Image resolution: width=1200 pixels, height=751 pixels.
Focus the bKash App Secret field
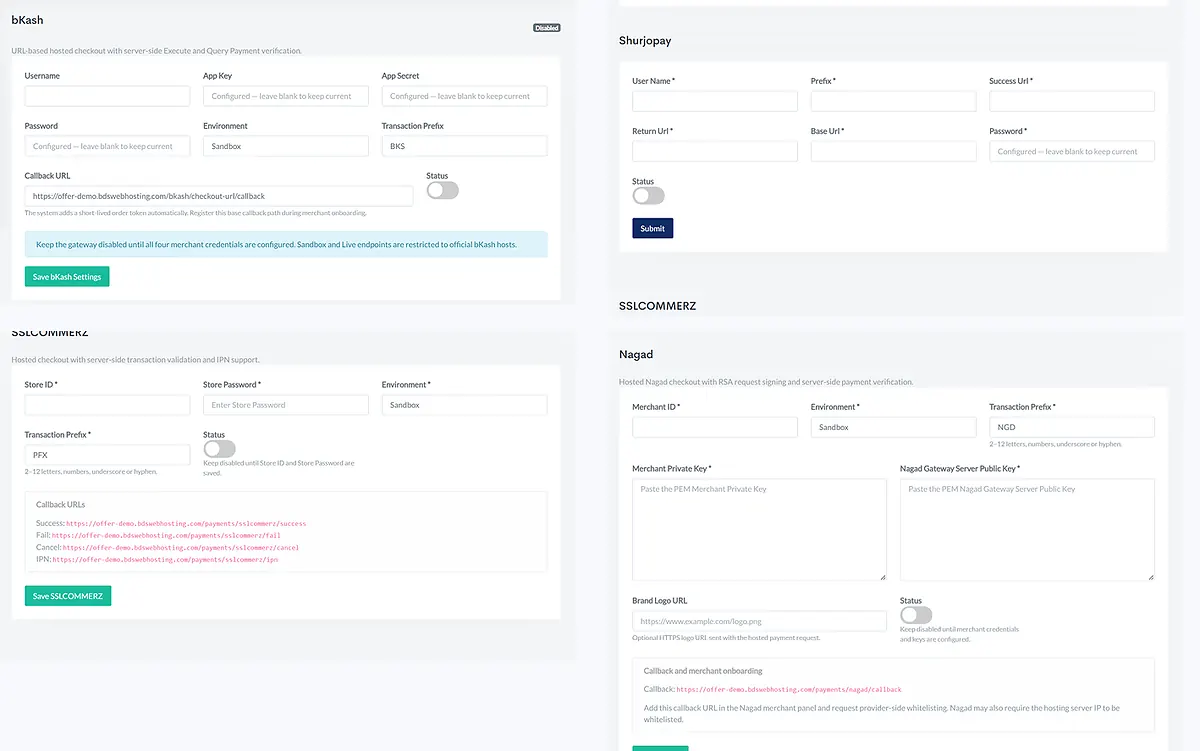[464, 96]
